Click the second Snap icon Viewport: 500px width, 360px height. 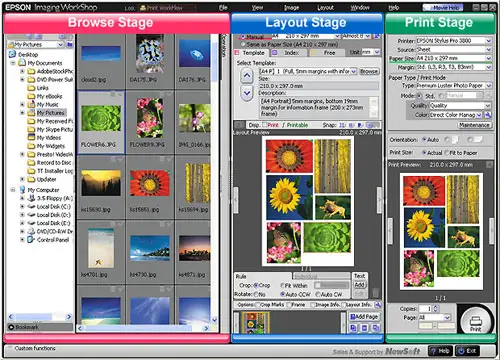(x=351, y=125)
